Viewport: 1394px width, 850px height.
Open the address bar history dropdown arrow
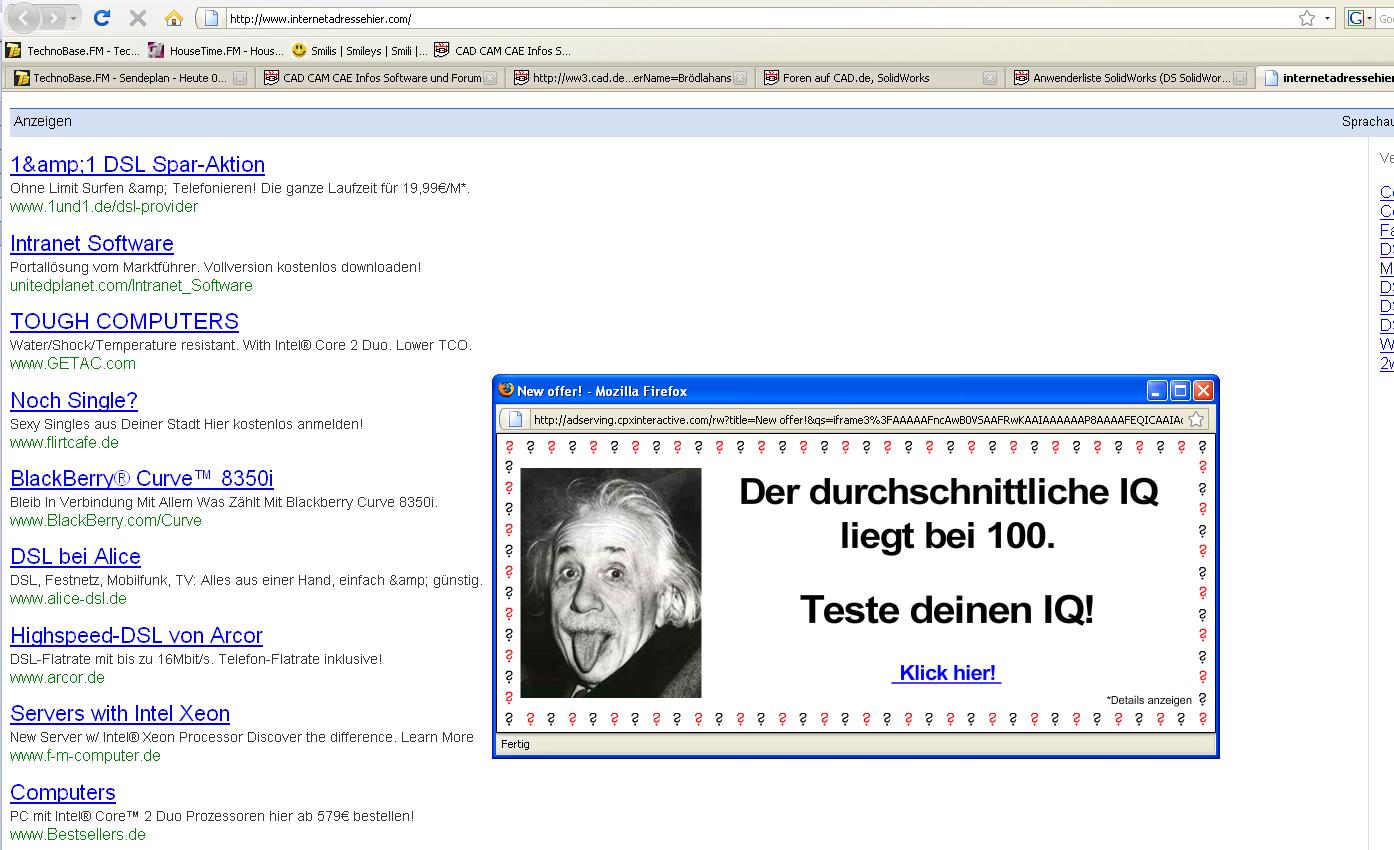[1327, 18]
